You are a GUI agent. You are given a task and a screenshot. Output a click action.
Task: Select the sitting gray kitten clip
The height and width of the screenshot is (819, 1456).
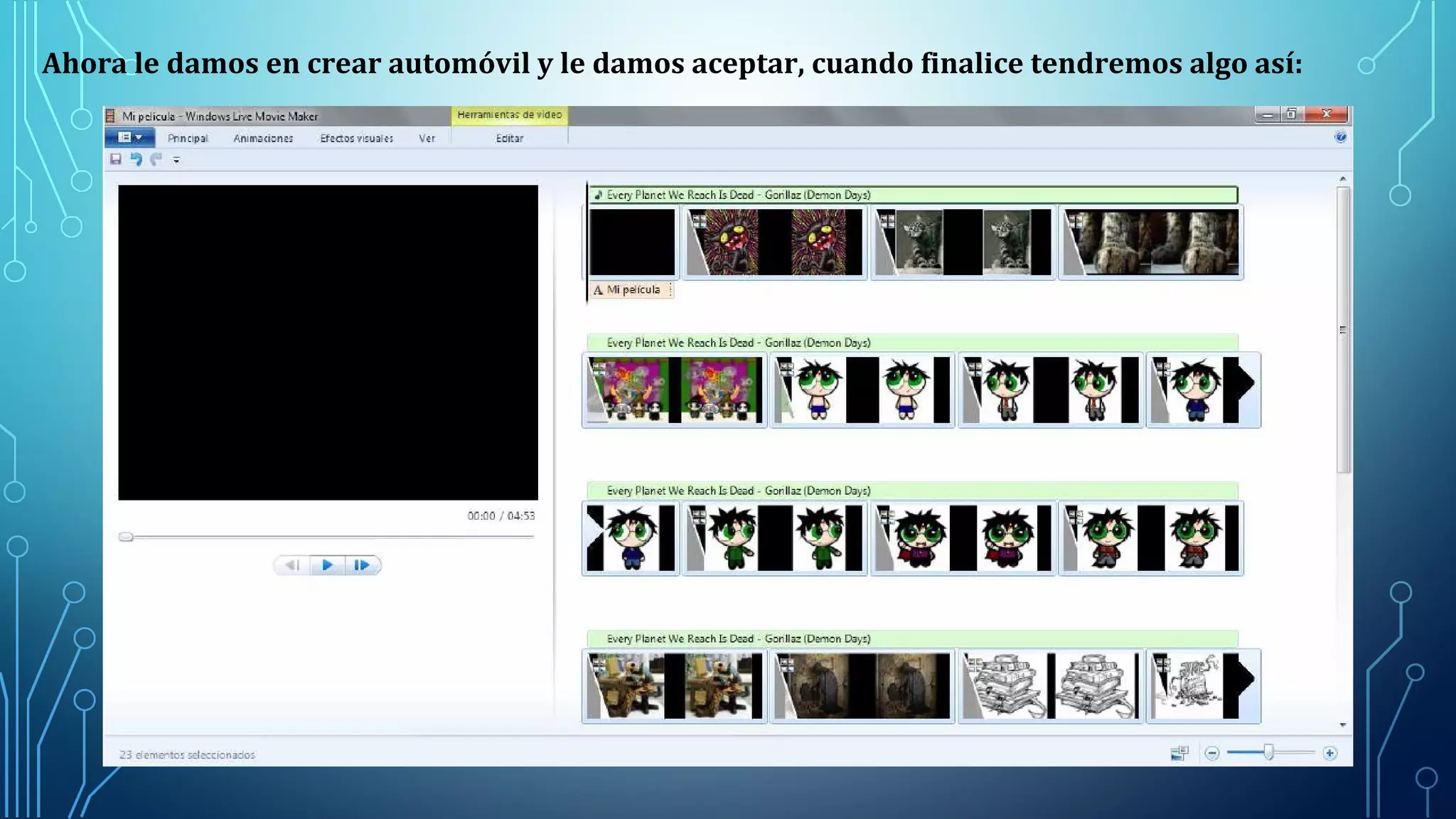coord(963,242)
